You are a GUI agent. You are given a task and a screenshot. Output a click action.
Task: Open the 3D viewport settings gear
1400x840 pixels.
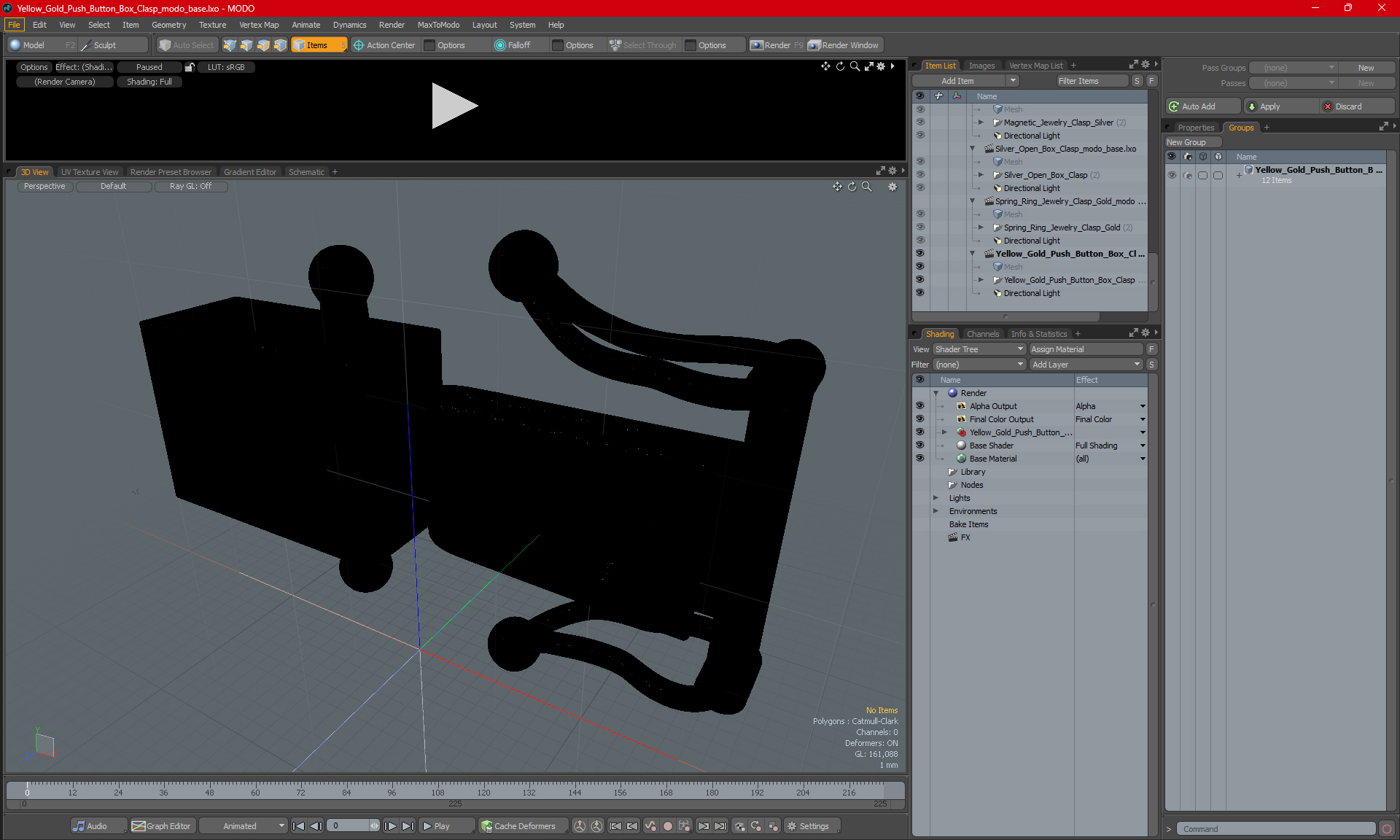[x=892, y=187]
